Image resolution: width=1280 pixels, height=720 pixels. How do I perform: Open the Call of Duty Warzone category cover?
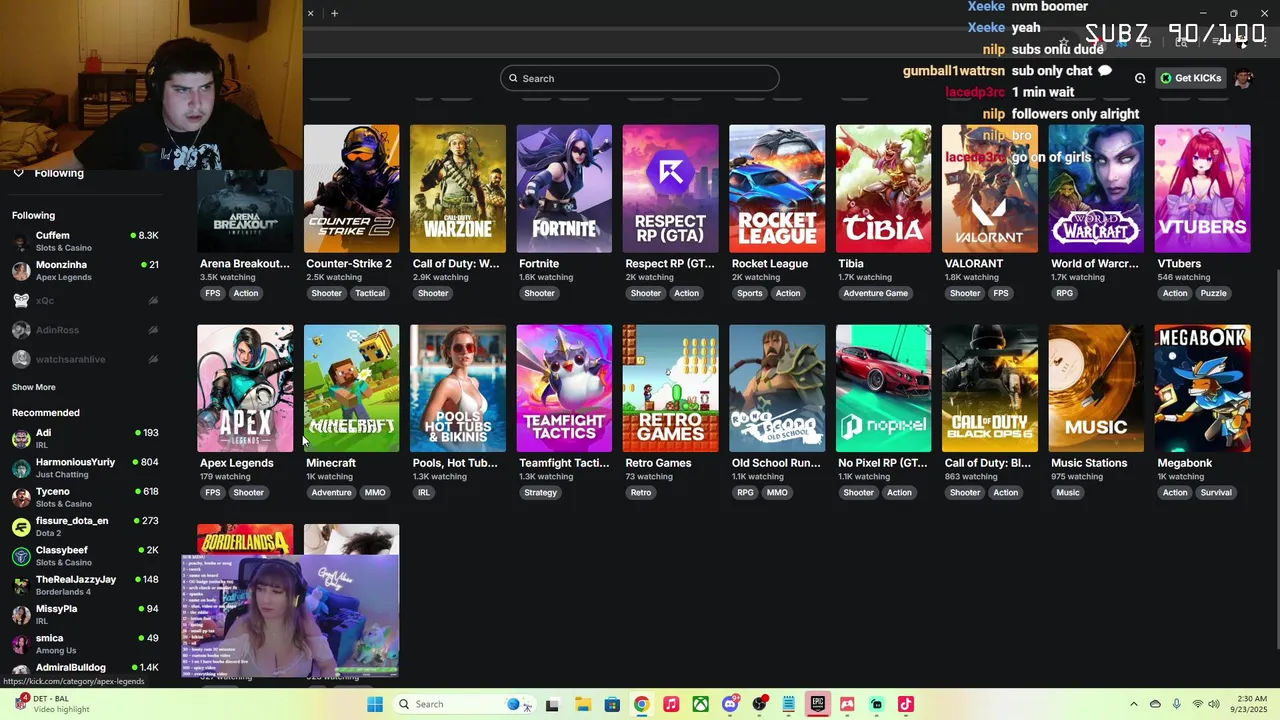458,188
